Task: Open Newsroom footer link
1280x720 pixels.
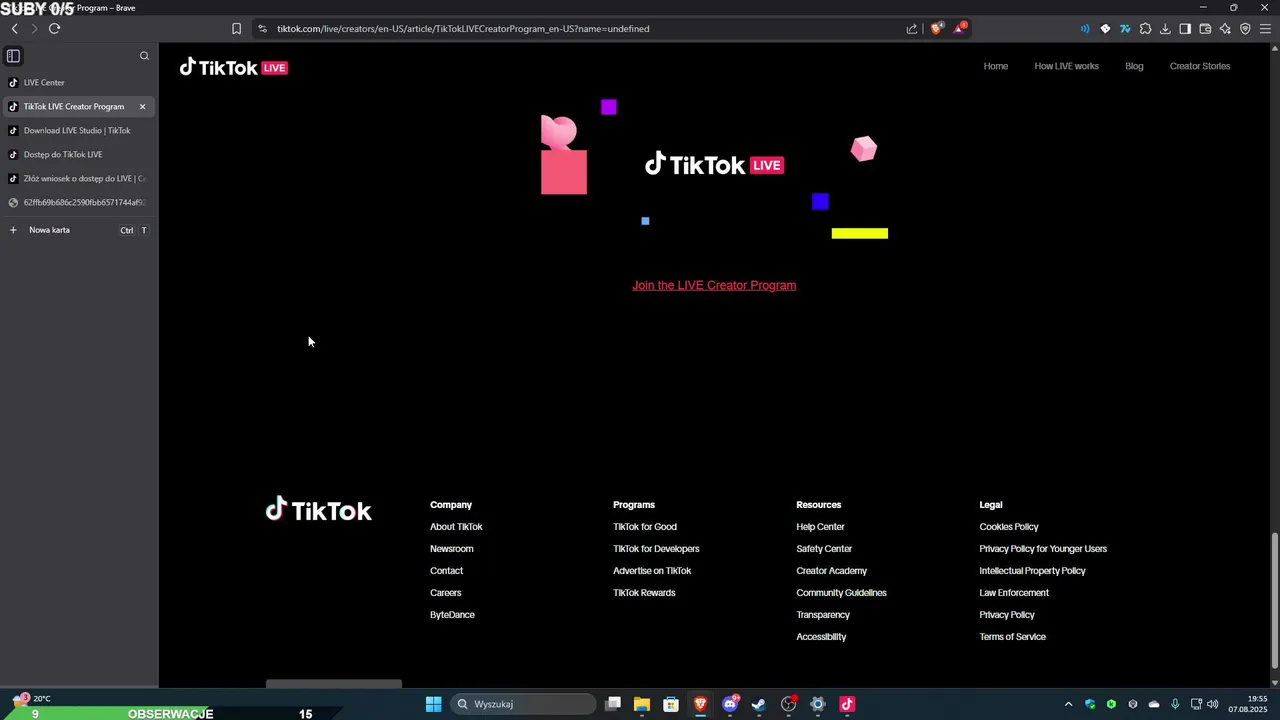Action: point(452,549)
